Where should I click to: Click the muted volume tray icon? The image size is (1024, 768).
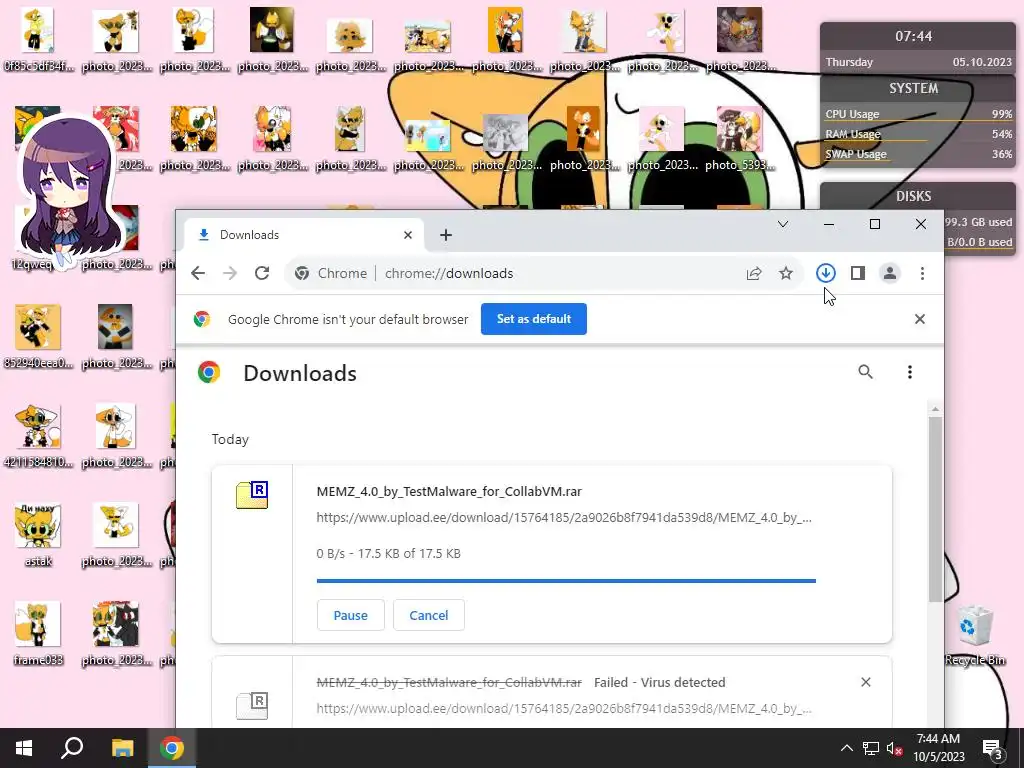pyautogui.click(x=894, y=748)
